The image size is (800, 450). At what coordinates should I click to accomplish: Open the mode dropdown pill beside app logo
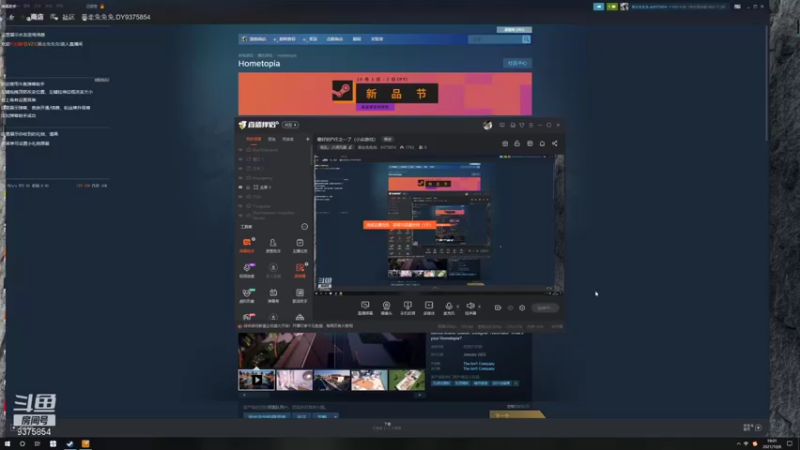click(x=290, y=125)
